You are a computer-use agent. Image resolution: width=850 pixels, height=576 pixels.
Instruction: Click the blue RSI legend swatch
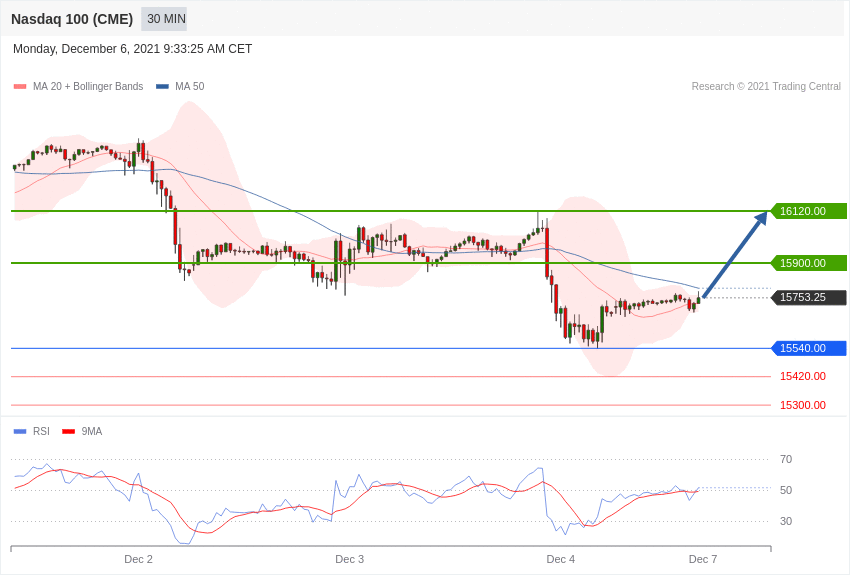click(x=20, y=432)
